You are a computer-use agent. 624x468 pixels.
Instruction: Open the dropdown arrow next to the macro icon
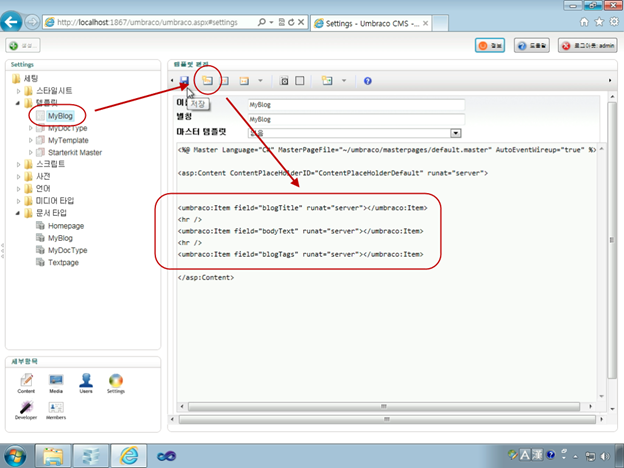tap(260, 81)
